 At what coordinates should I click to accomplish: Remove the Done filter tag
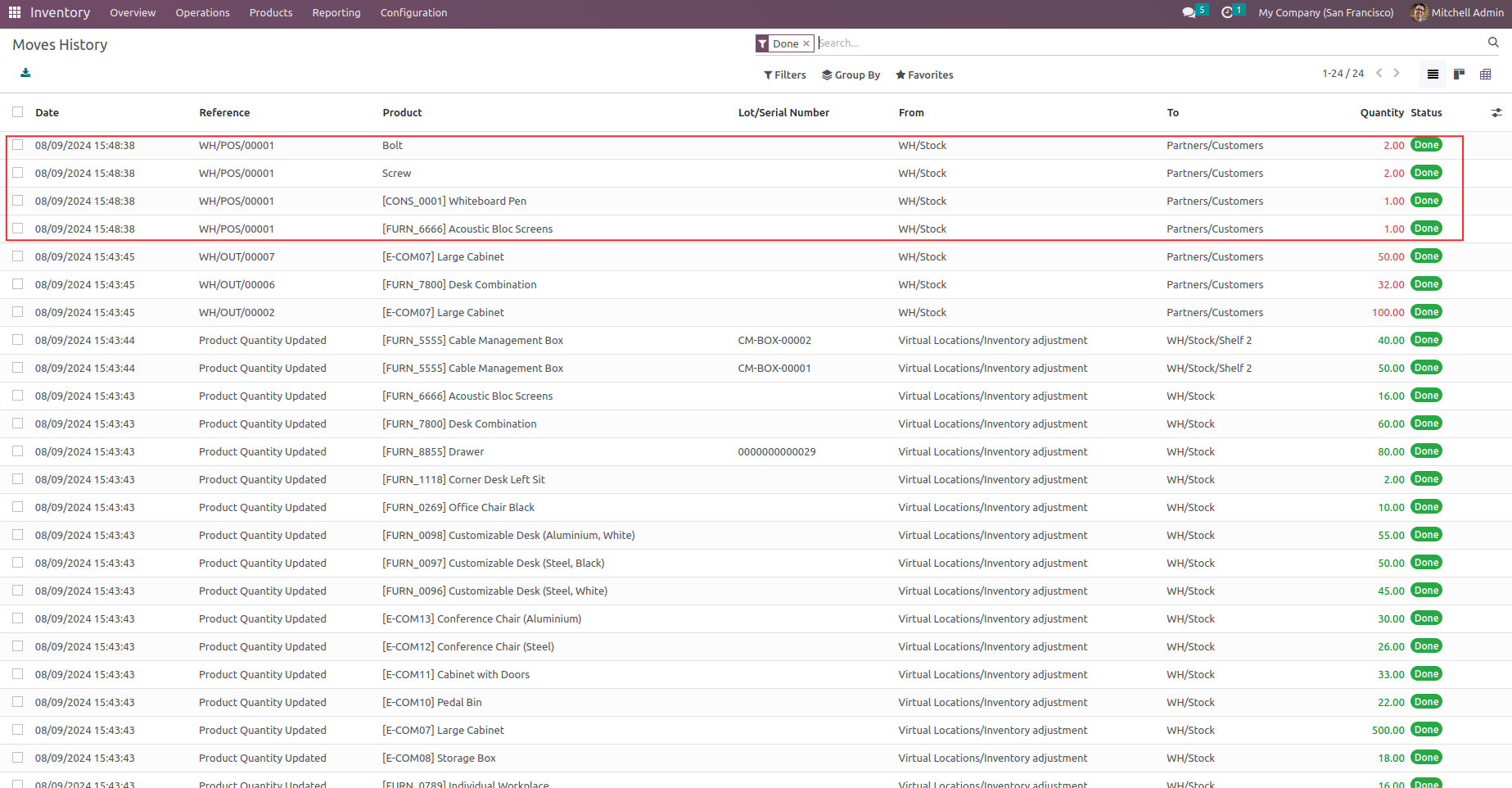pos(806,44)
